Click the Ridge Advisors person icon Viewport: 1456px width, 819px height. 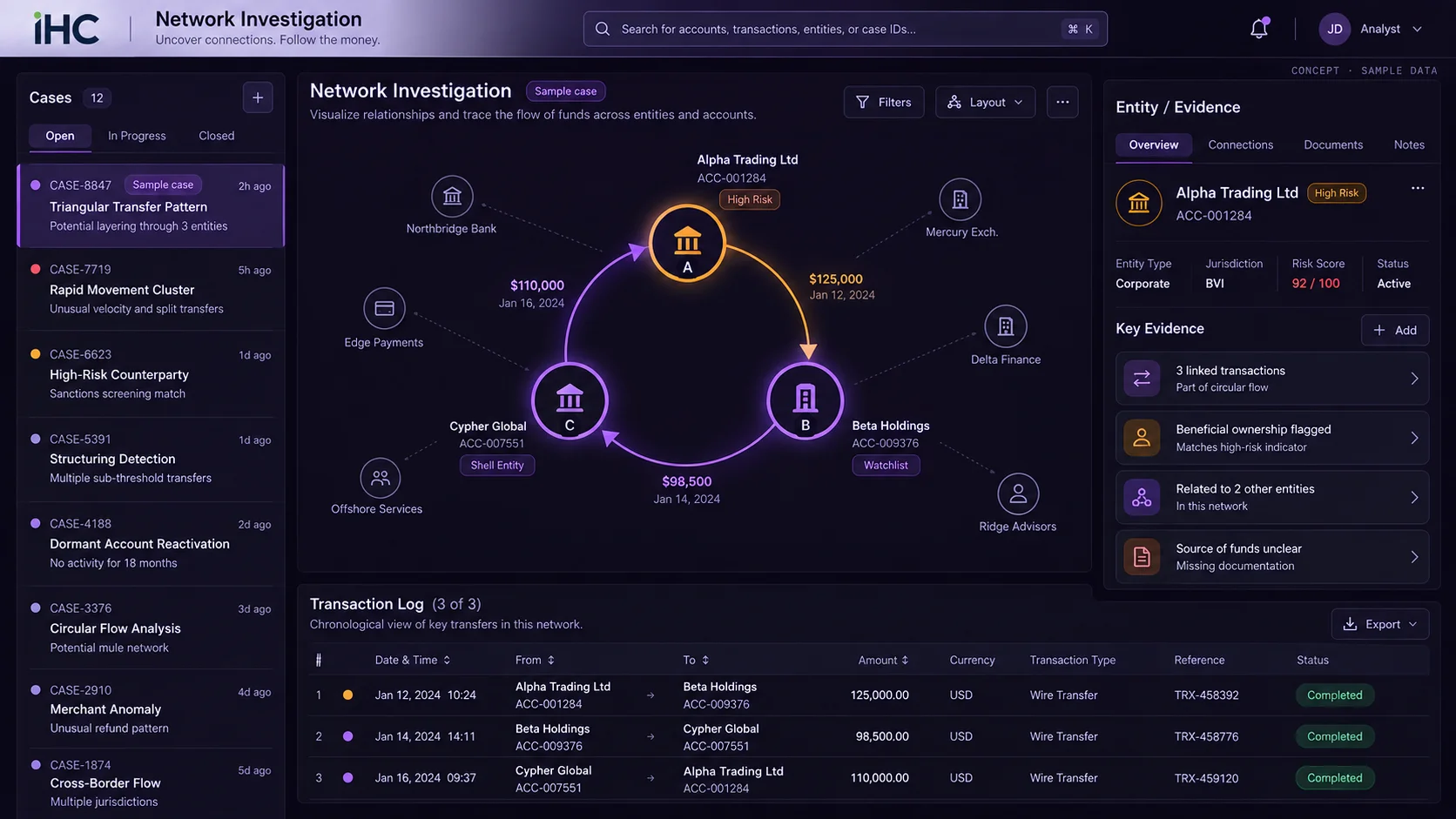point(1018,494)
